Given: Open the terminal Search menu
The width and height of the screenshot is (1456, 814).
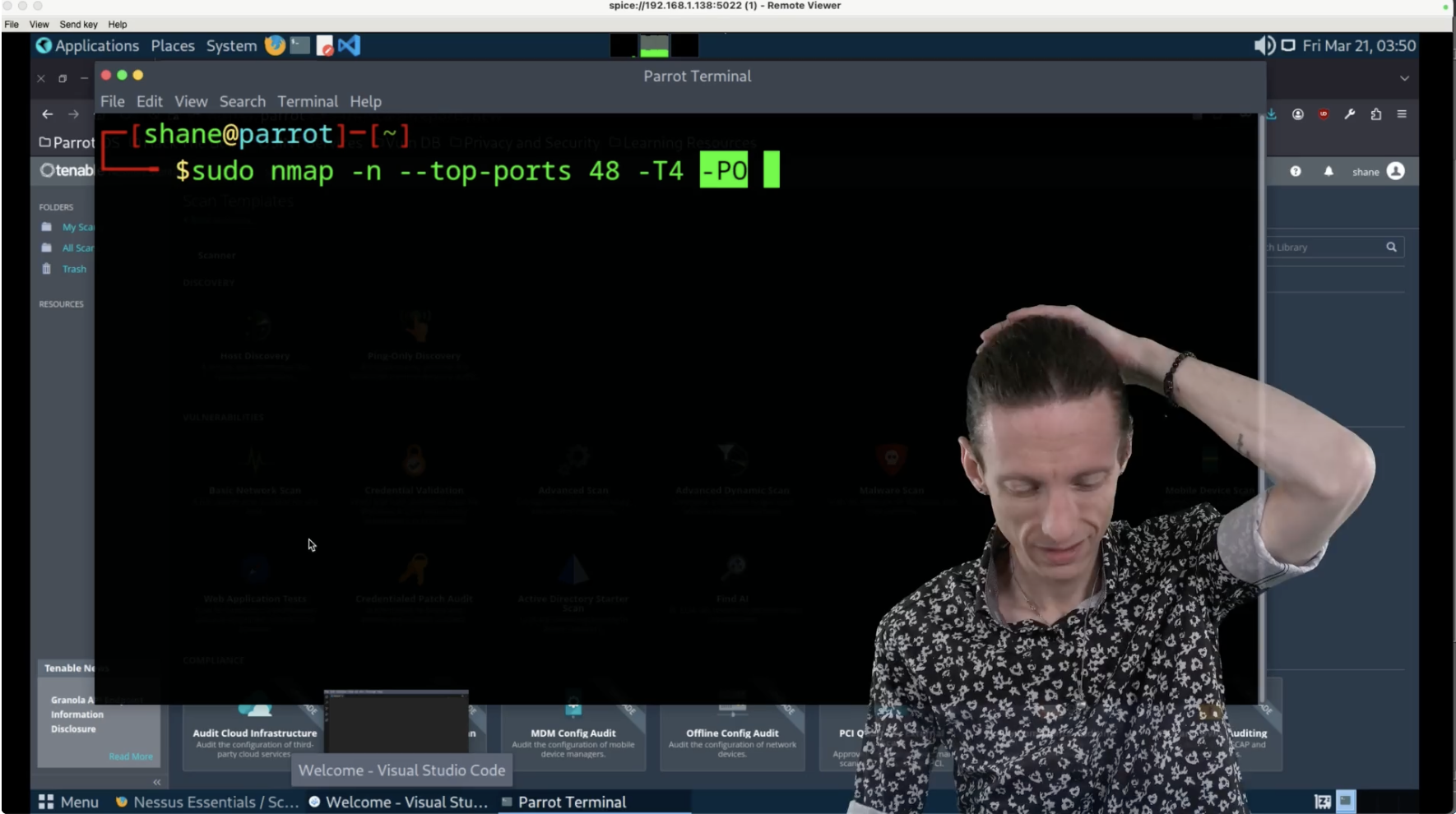Looking at the screenshot, I should click(x=243, y=101).
